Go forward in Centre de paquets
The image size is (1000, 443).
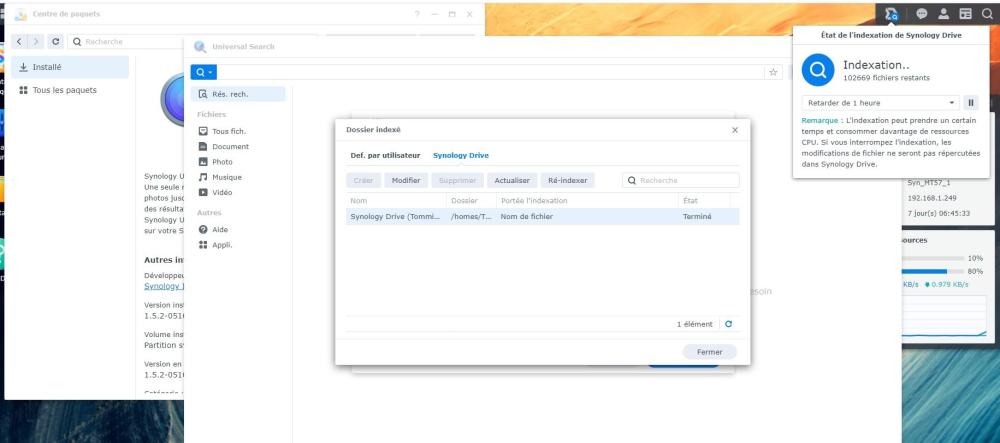pos(36,41)
